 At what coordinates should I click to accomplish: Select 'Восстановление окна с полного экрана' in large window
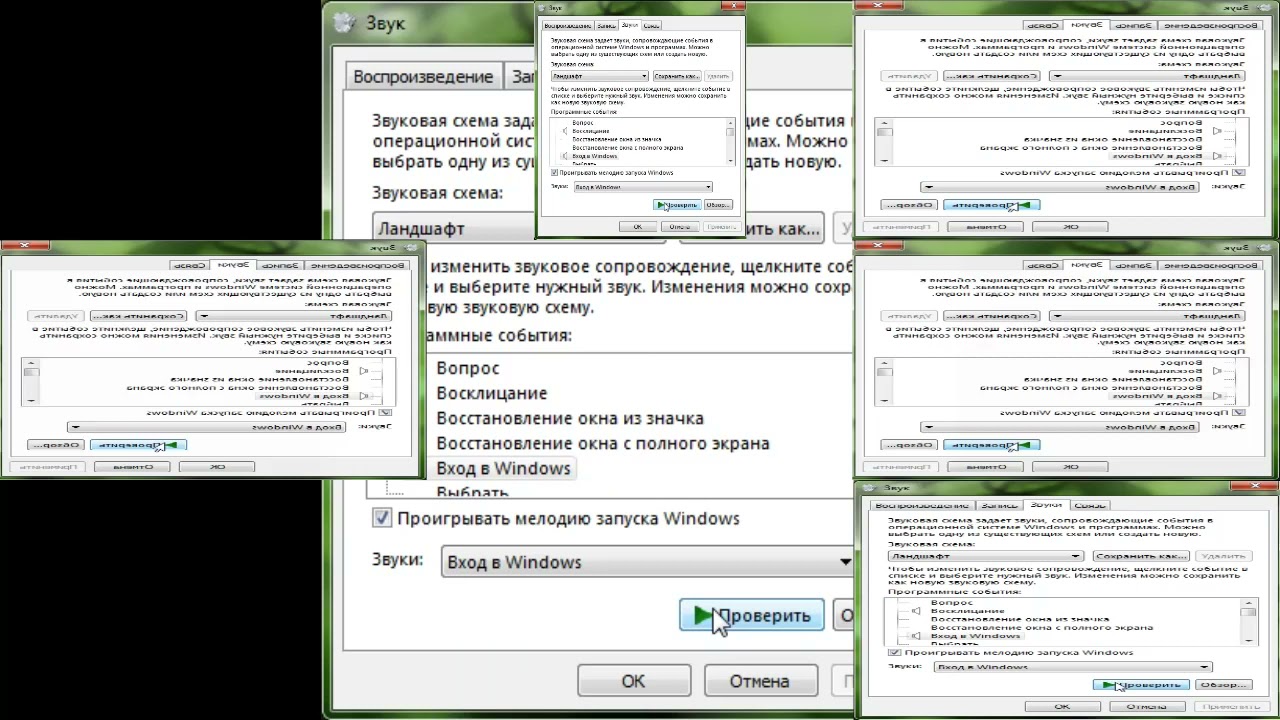pos(603,444)
